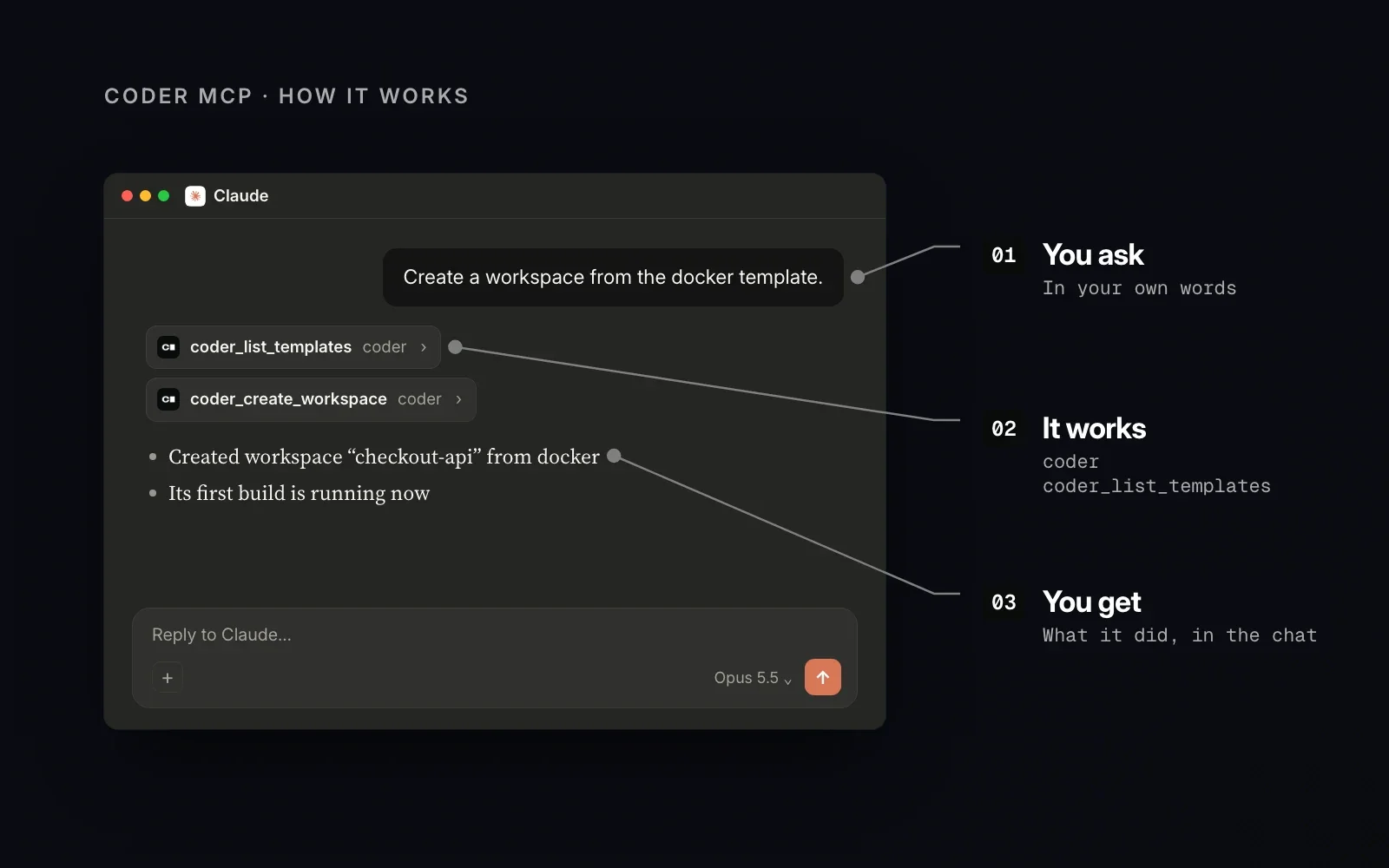The width and height of the screenshot is (1389, 868).
Task: Click "What it did, in the chat" caption
Action: pos(1180,635)
